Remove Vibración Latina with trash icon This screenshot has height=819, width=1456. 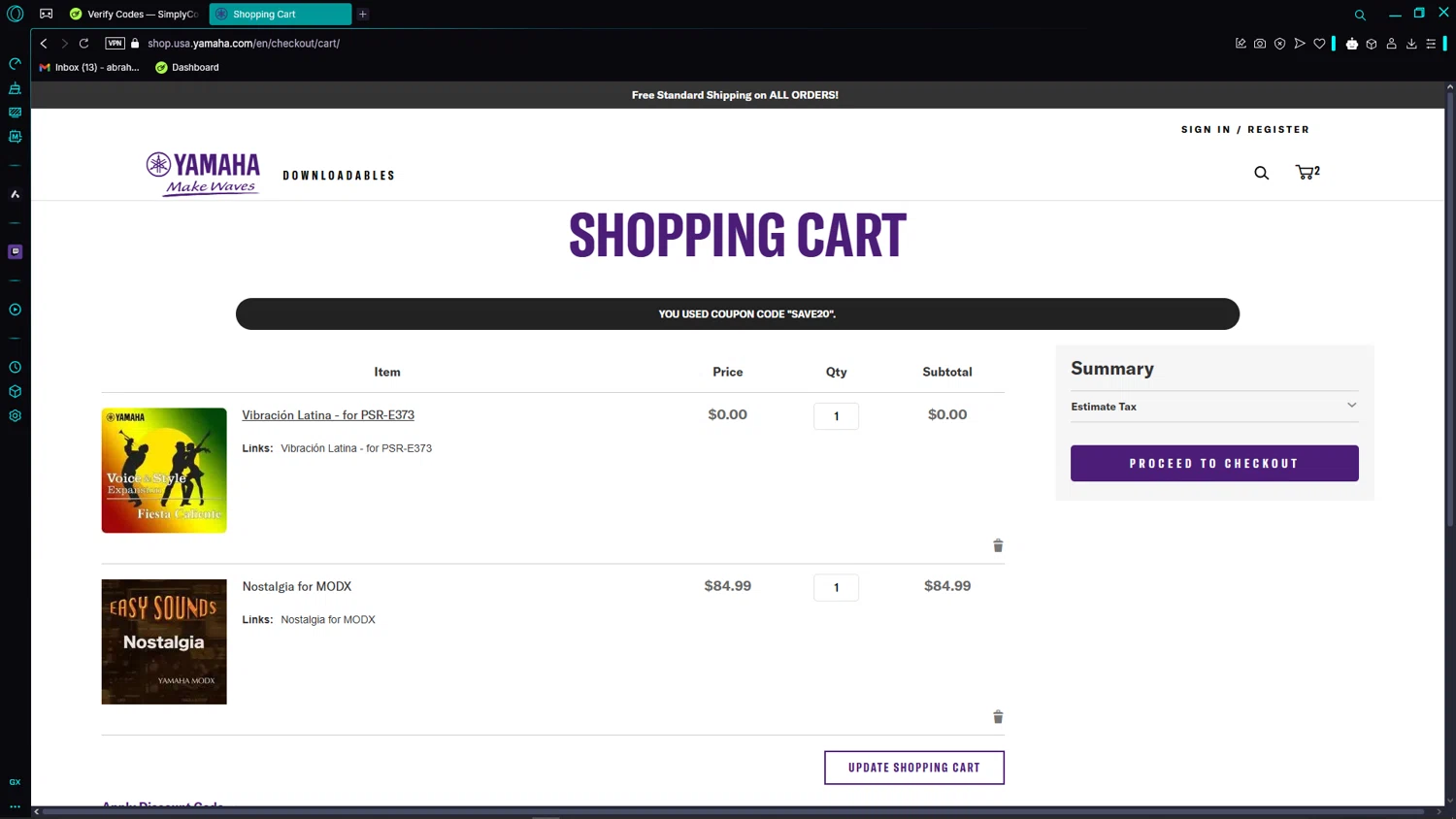pos(998,545)
